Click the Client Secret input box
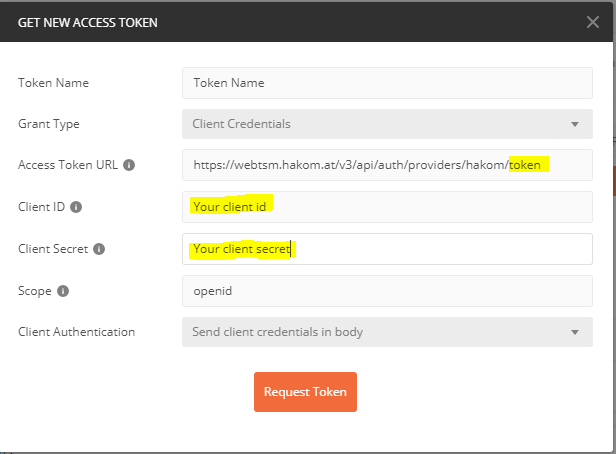Screen dimensions: 616x454 pos(387,249)
